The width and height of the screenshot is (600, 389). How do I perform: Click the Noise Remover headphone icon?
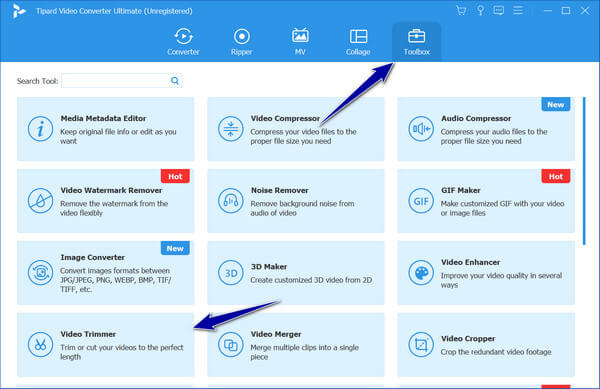coord(230,201)
